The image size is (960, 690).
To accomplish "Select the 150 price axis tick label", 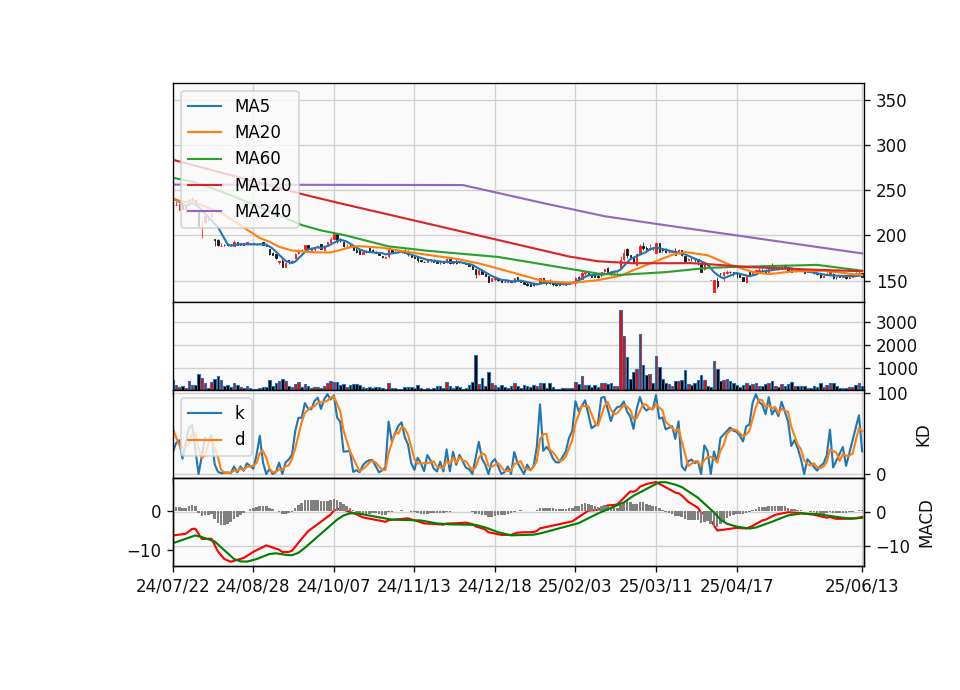I will pos(891,282).
